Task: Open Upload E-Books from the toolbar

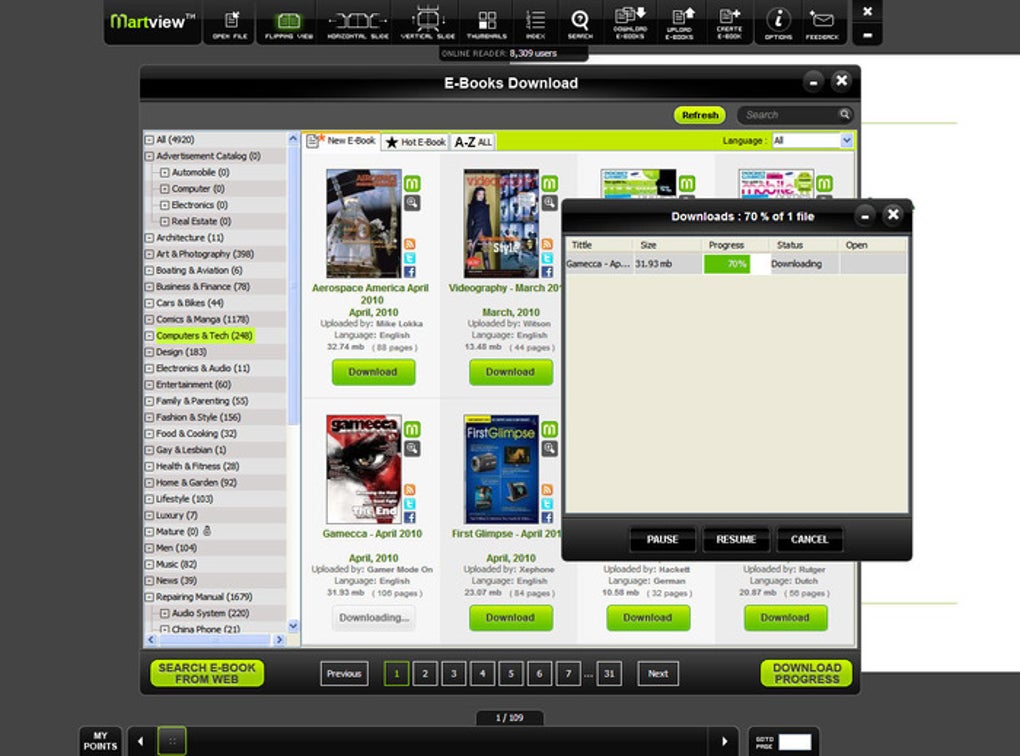Action: tap(679, 23)
